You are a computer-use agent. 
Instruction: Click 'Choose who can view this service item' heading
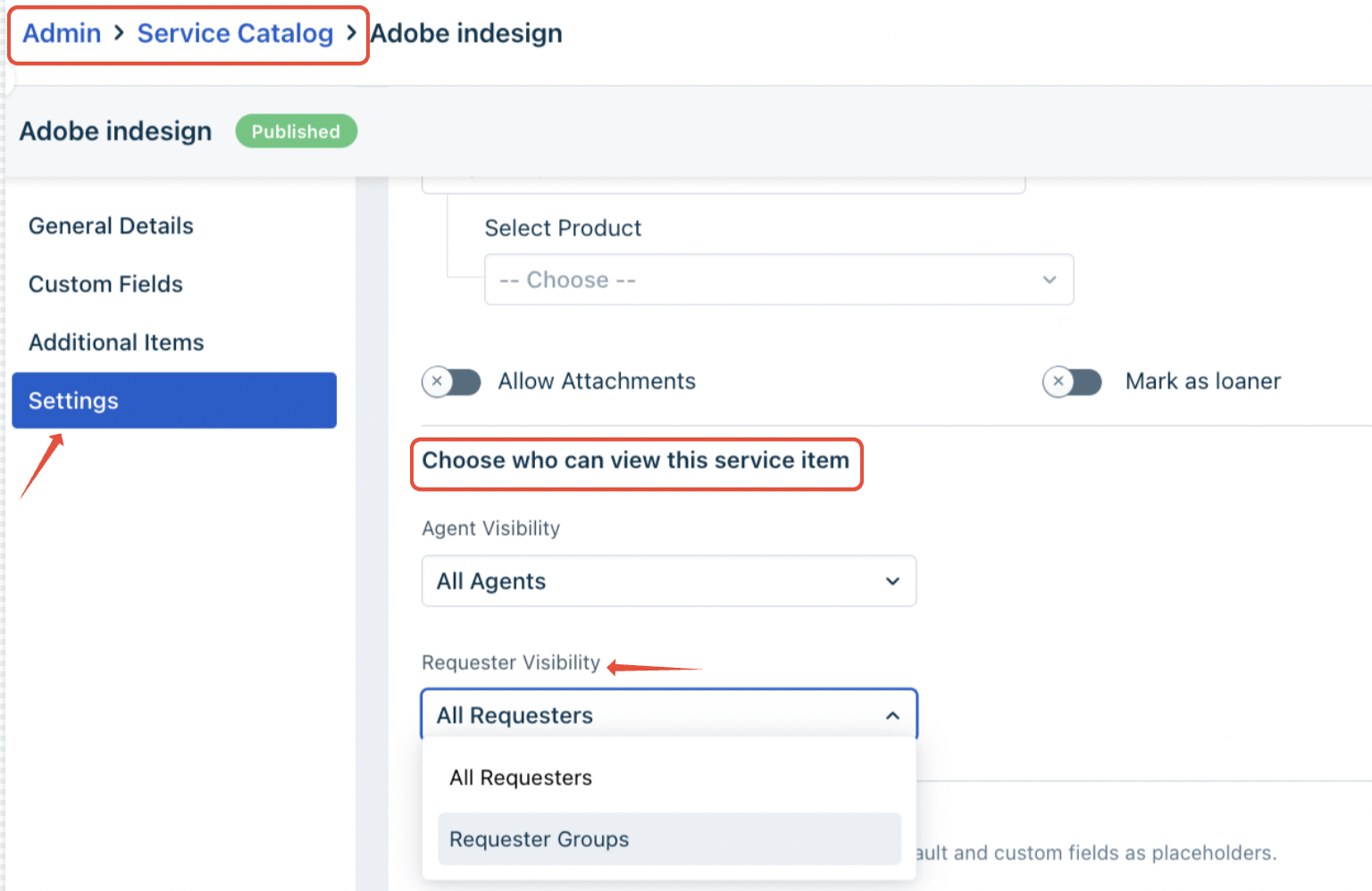pos(636,461)
